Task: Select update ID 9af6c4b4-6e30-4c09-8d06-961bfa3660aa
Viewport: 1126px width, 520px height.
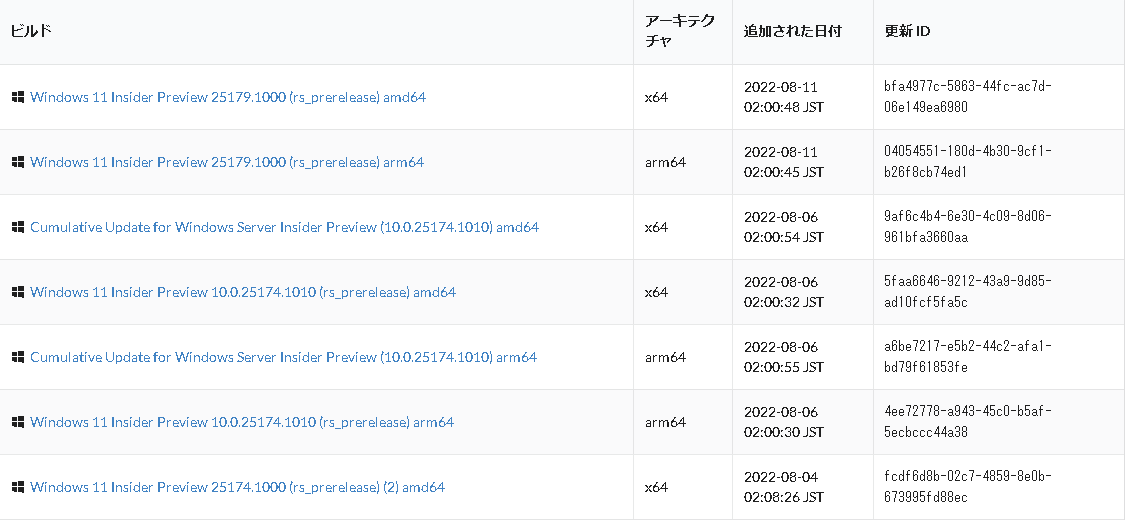Action: click(x=968, y=227)
